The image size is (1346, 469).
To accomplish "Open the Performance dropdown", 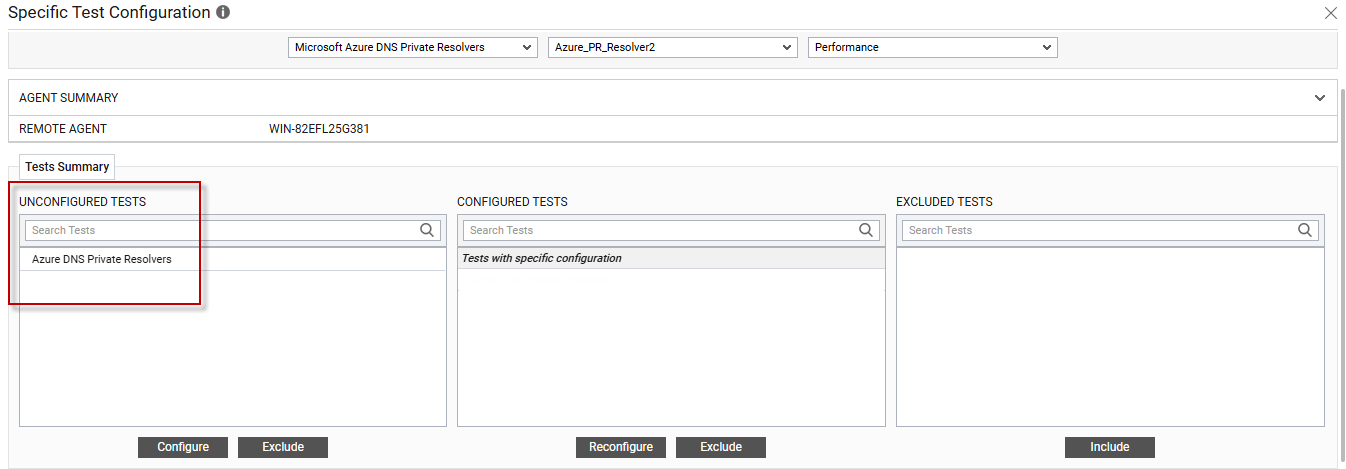I will click(932, 48).
